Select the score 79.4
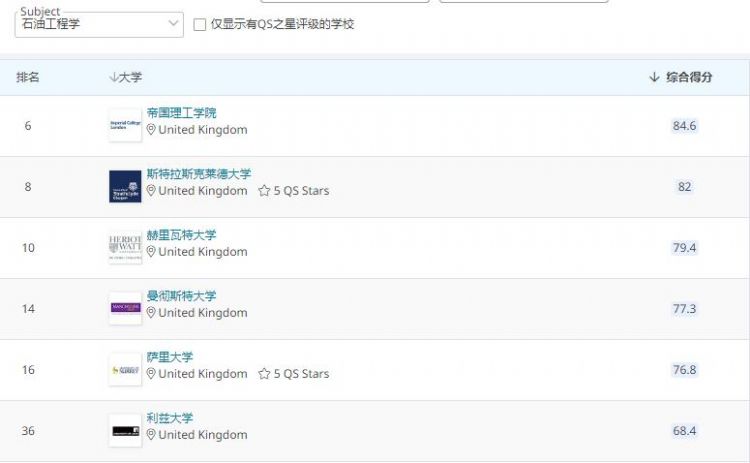This screenshot has width=750, height=463. (684, 248)
